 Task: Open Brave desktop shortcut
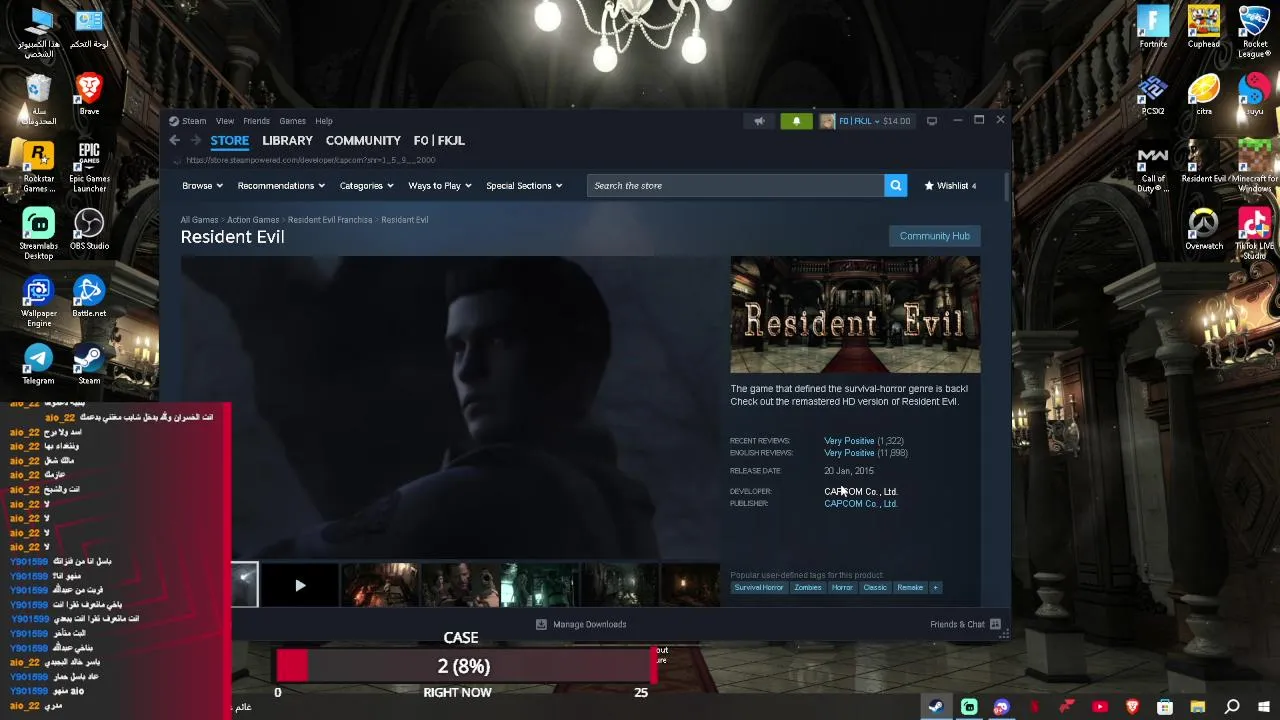(89, 95)
